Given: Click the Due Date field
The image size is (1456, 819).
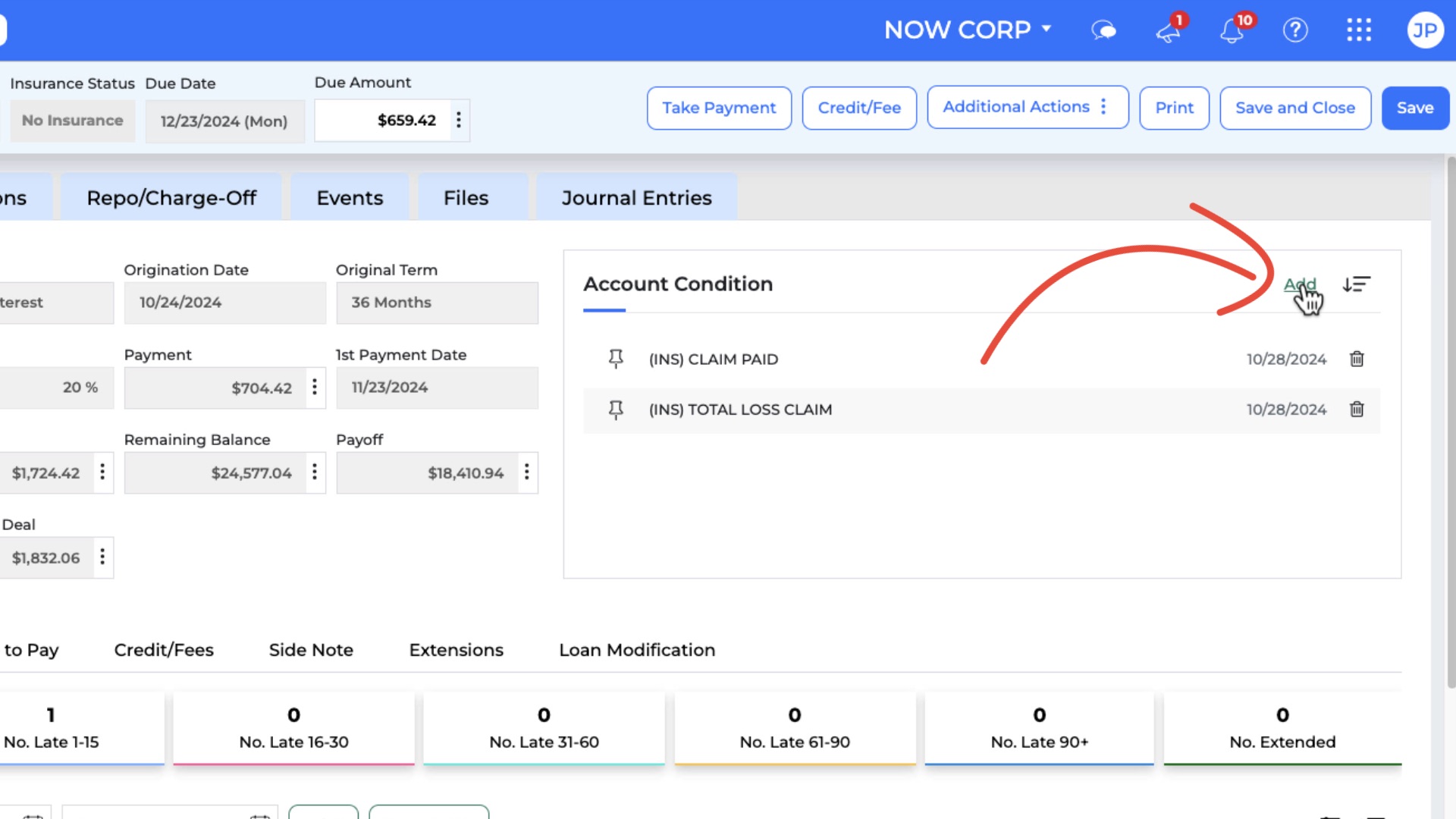Looking at the screenshot, I should click(x=224, y=121).
